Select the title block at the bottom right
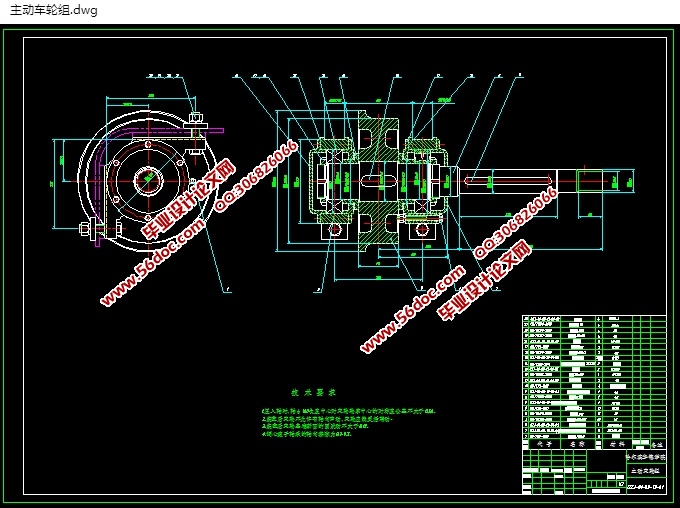 [x=593, y=472]
